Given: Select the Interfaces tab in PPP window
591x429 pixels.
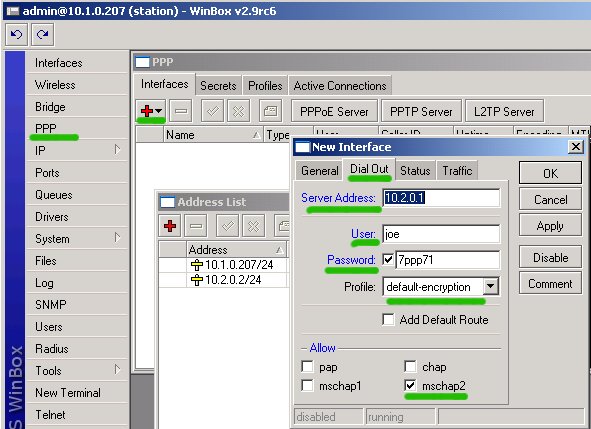Looking at the screenshot, I should 164,84.
